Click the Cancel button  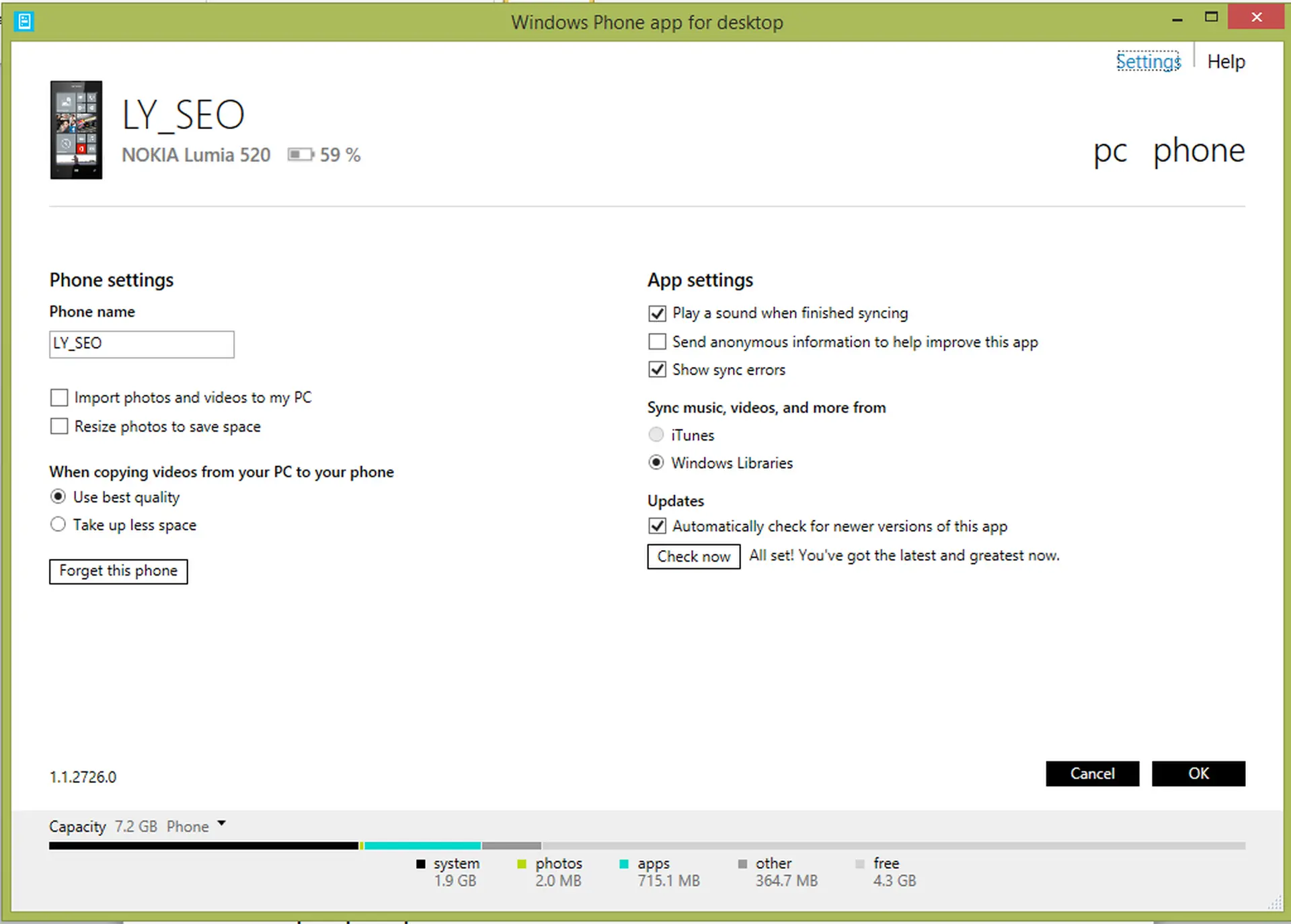(1093, 773)
